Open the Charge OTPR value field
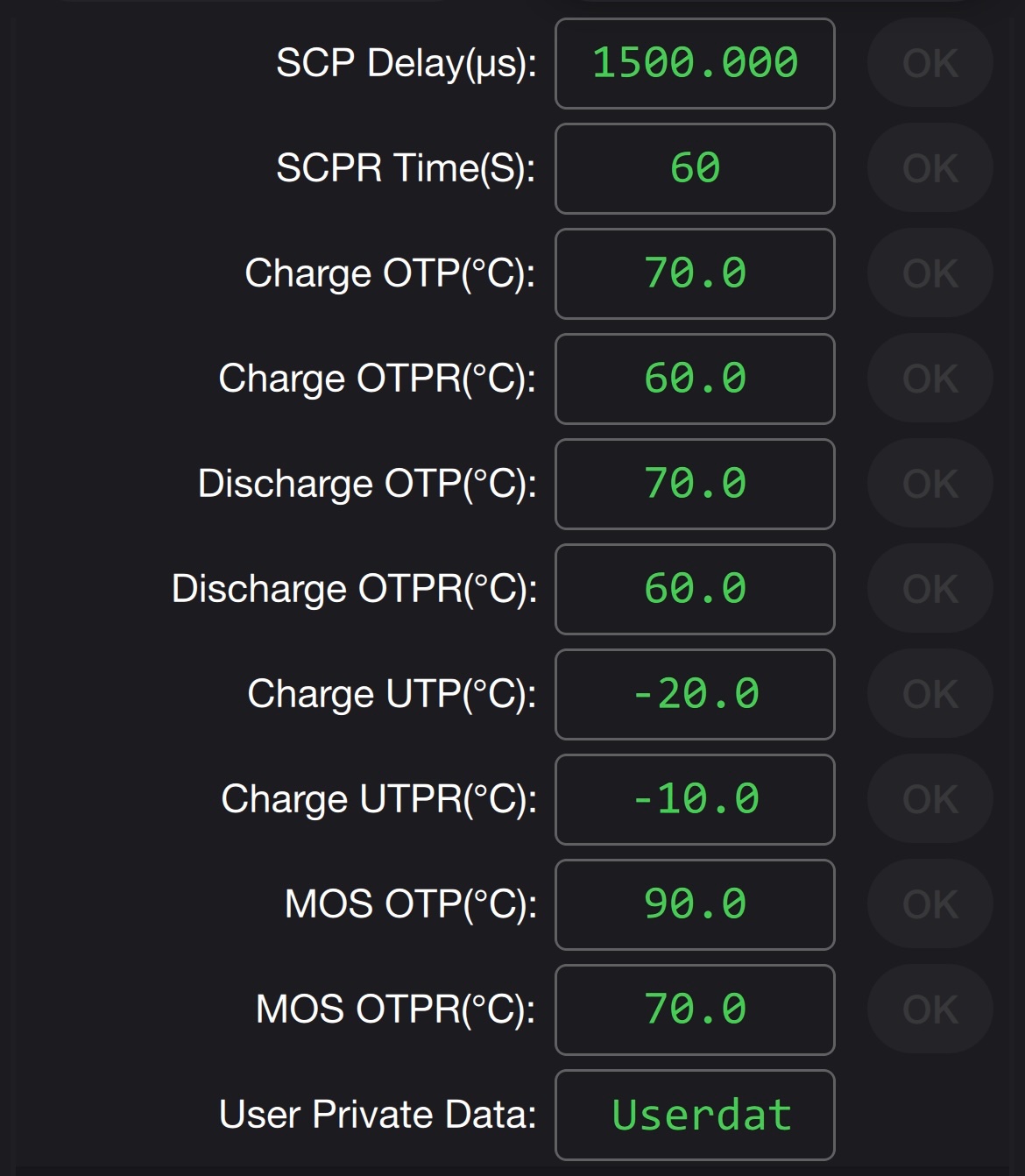Image resolution: width=1025 pixels, height=1176 pixels. pyautogui.click(x=695, y=379)
